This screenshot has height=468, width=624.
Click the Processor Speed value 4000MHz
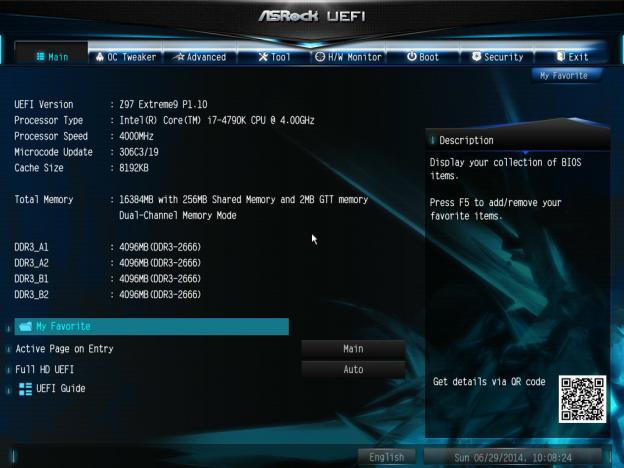(136, 136)
